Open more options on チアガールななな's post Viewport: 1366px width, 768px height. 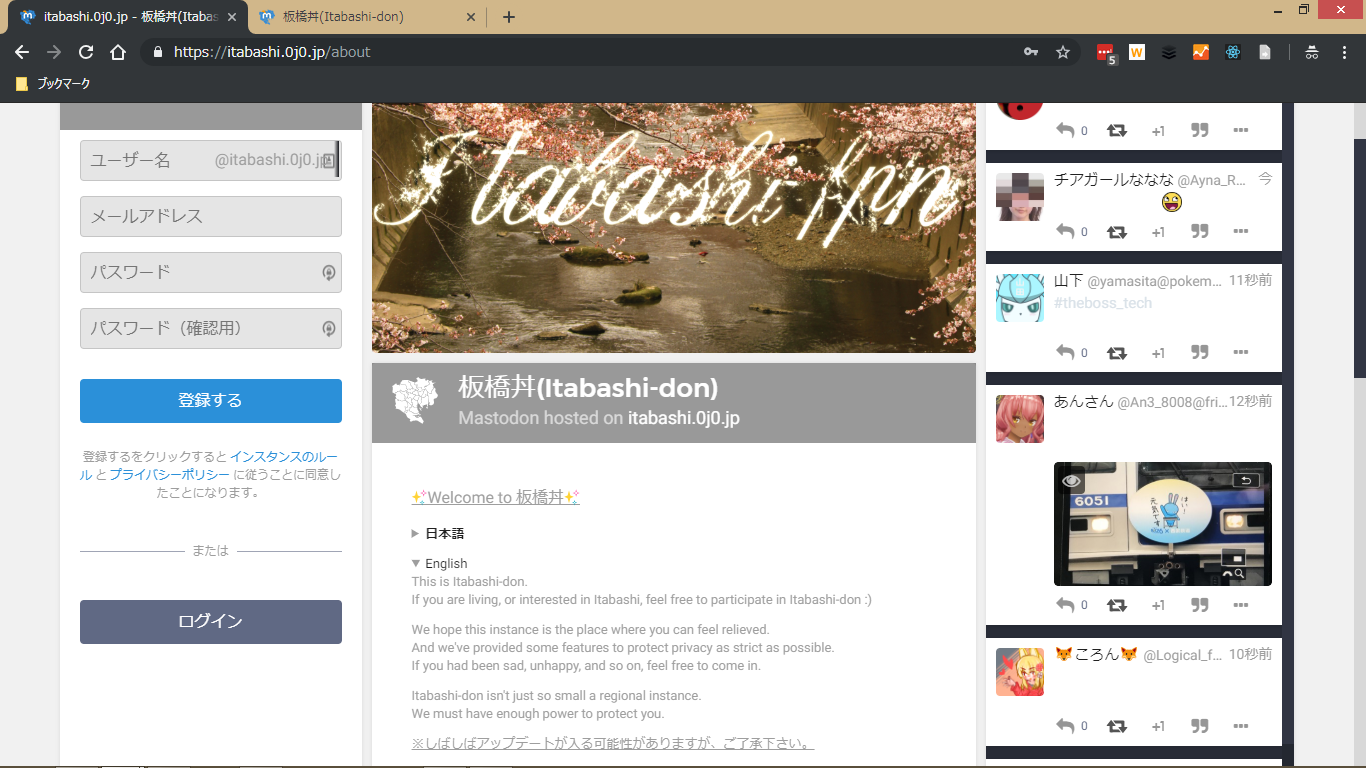[x=1240, y=231]
